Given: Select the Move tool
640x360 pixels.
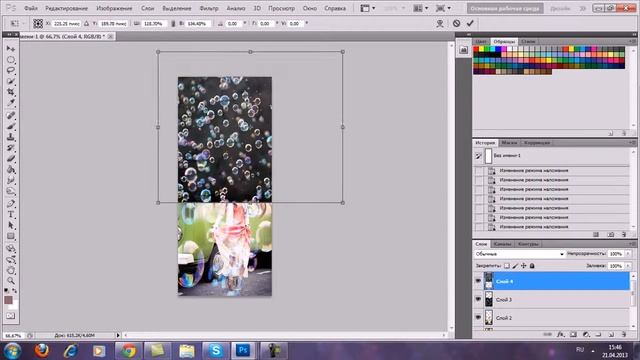Looking at the screenshot, I should point(11,49).
